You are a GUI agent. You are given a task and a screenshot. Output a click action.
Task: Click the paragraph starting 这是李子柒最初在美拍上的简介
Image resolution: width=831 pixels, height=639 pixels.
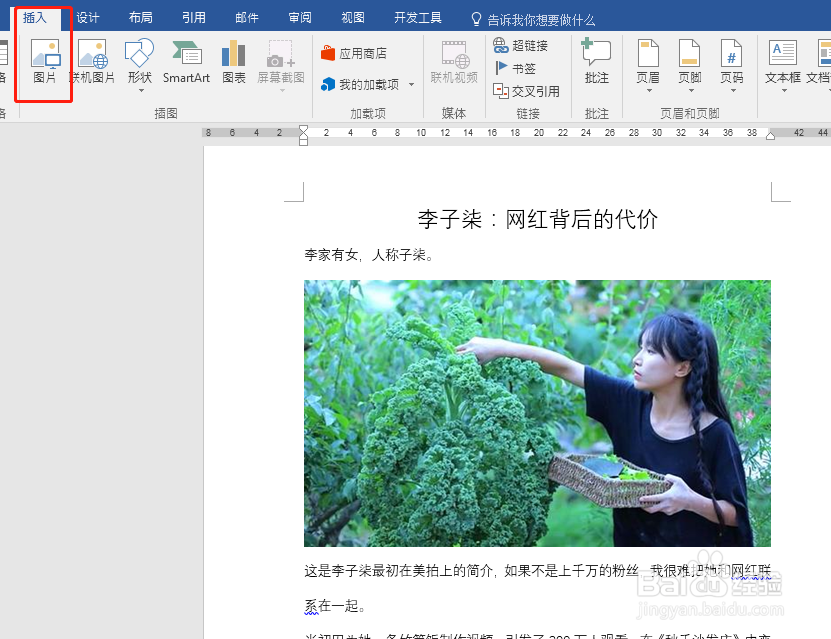(537, 571)
